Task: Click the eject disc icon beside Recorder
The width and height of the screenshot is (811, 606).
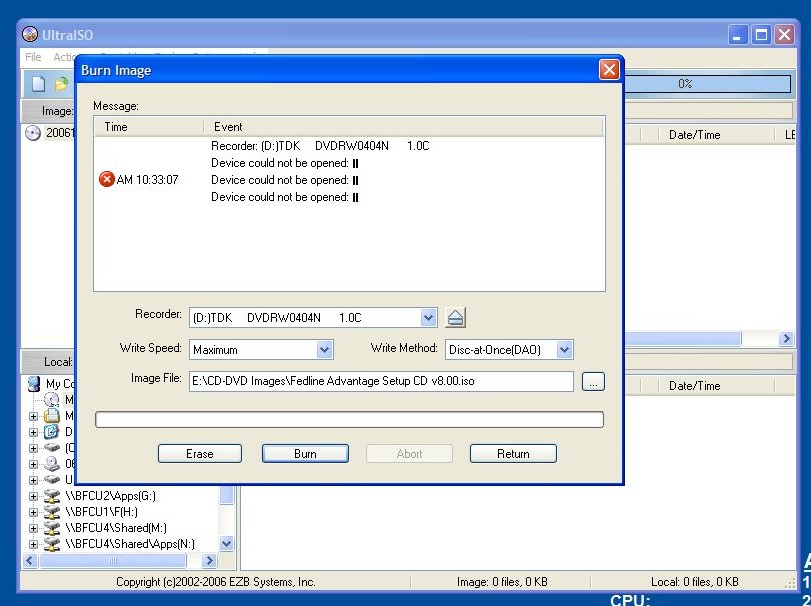Action: (455, 317)
